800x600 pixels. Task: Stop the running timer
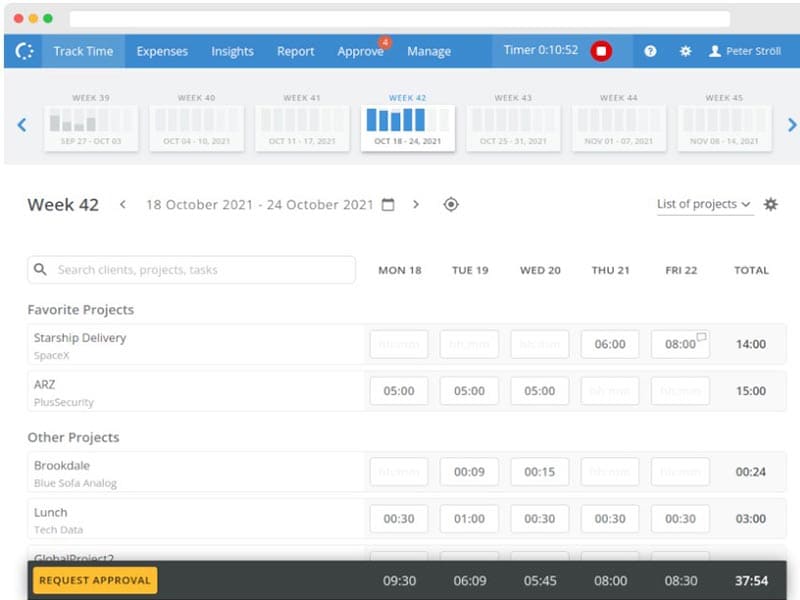click(600, 51)
